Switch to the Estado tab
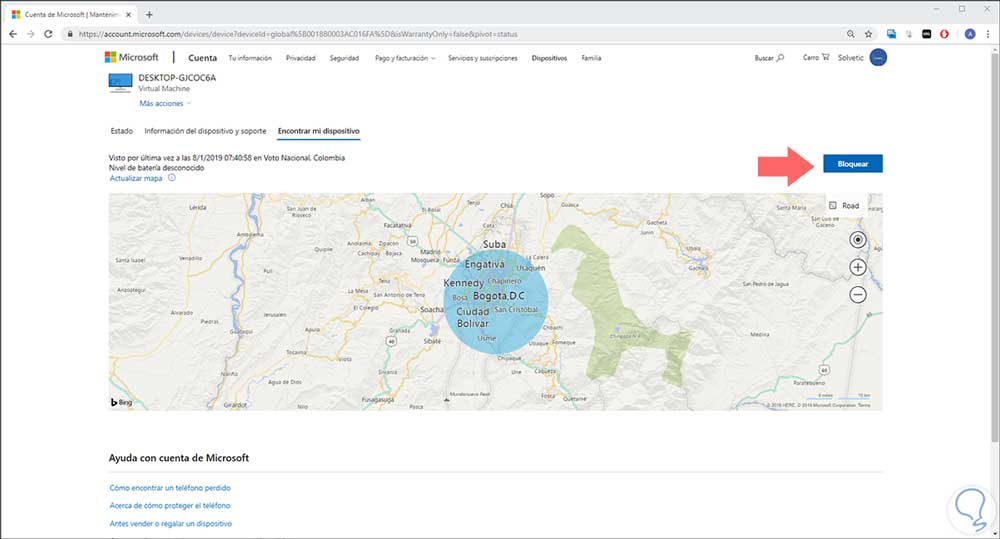The height and width of the screenshot is (539, 1000). click(121, 131)
